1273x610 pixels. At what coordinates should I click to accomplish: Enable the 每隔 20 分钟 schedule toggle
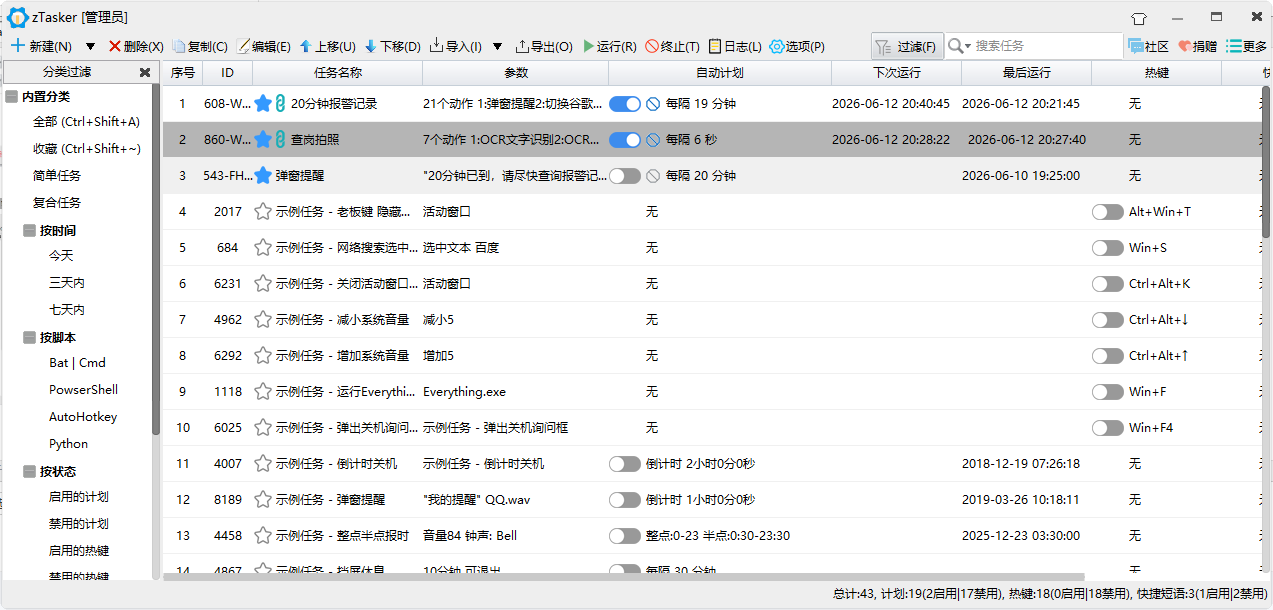click(625, 176)
